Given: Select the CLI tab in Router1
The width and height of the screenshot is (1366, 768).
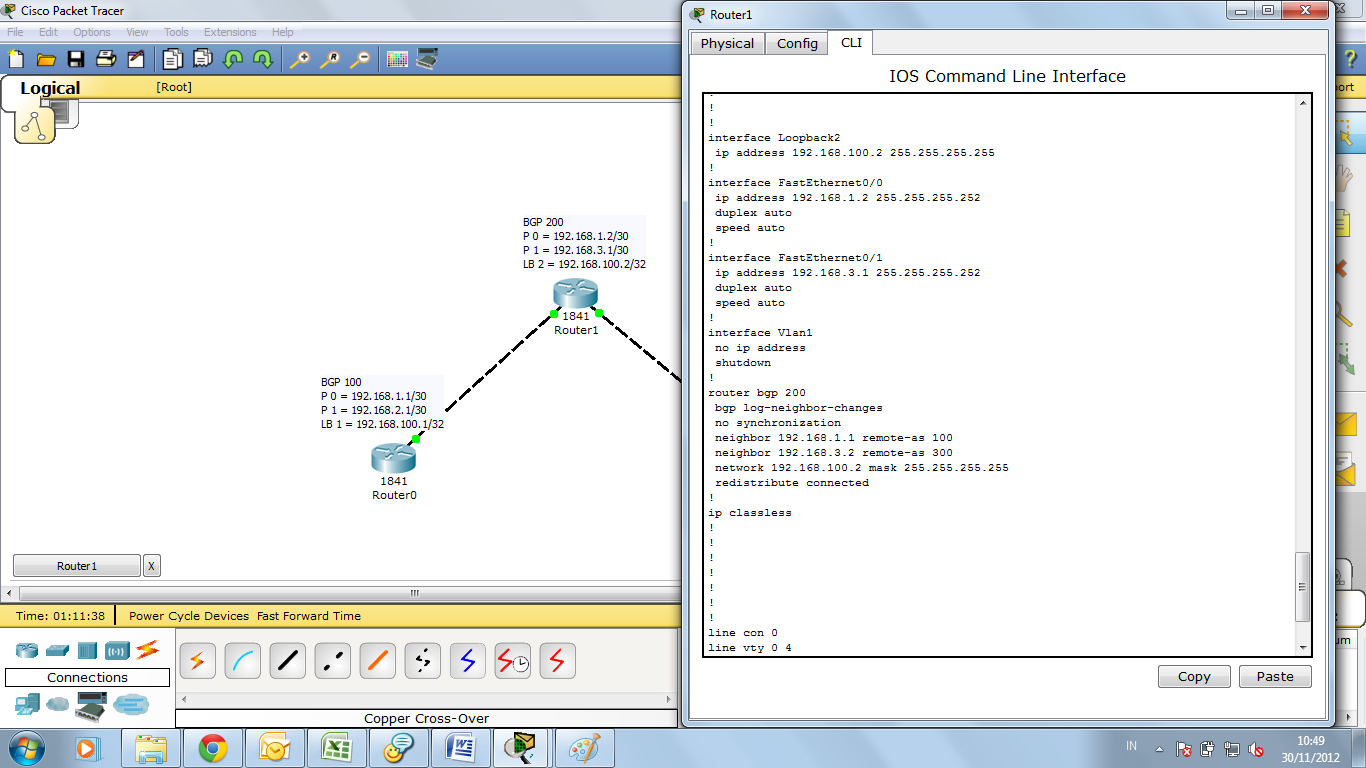Looking at the screenshot, I should pyautogui.click(x=851, y=42).
